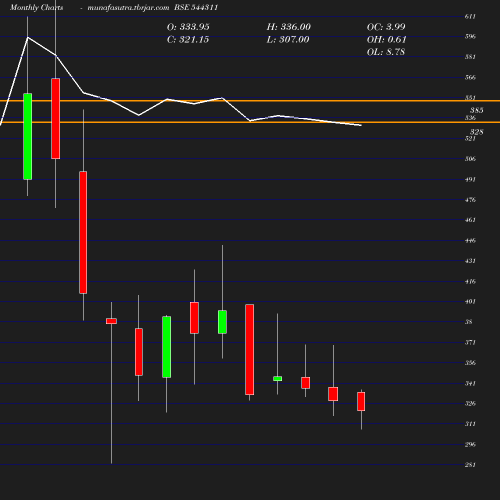The width and height of the screenshot is (500, 500).
Task: Select the 296 price axis label
Action: point(470,444)
